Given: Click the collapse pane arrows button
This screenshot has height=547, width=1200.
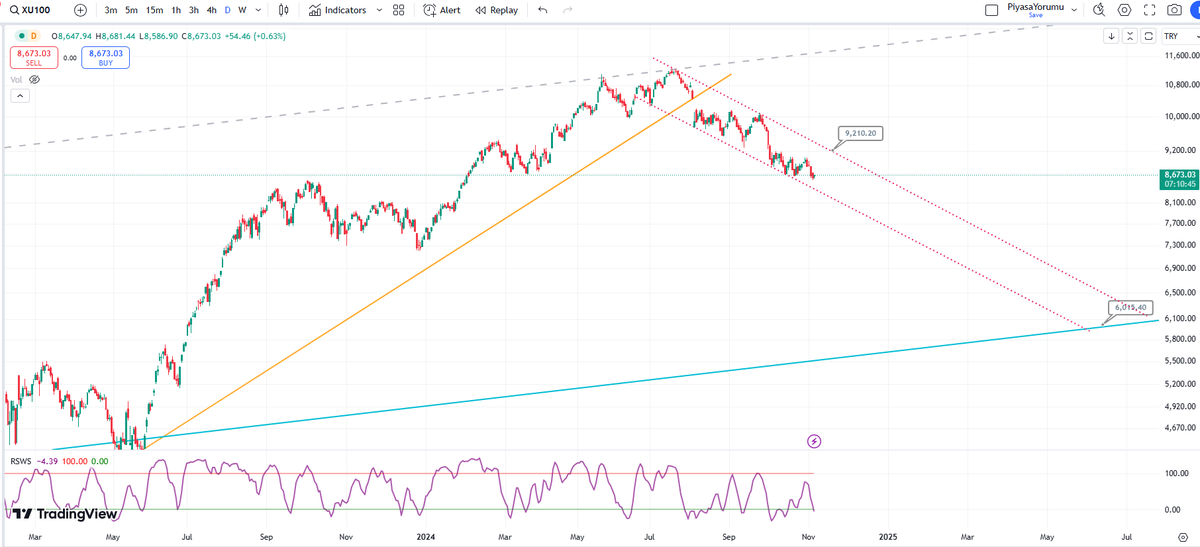Looking at the screenshot, I should pyautogui.click(x=1131, y=37).
